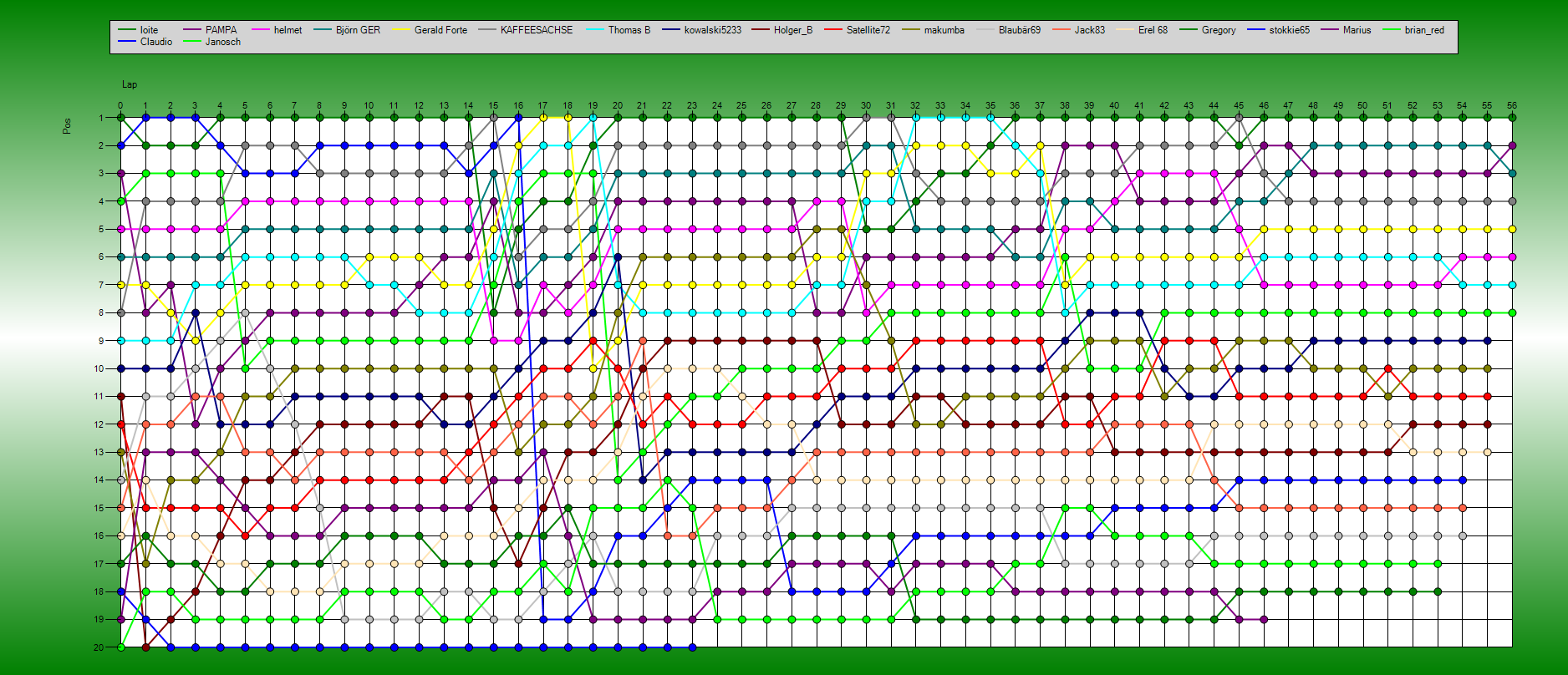Select Satellite72 legend entry
This screenshot has width=1568, height=675.
click(x=868, y=30)
